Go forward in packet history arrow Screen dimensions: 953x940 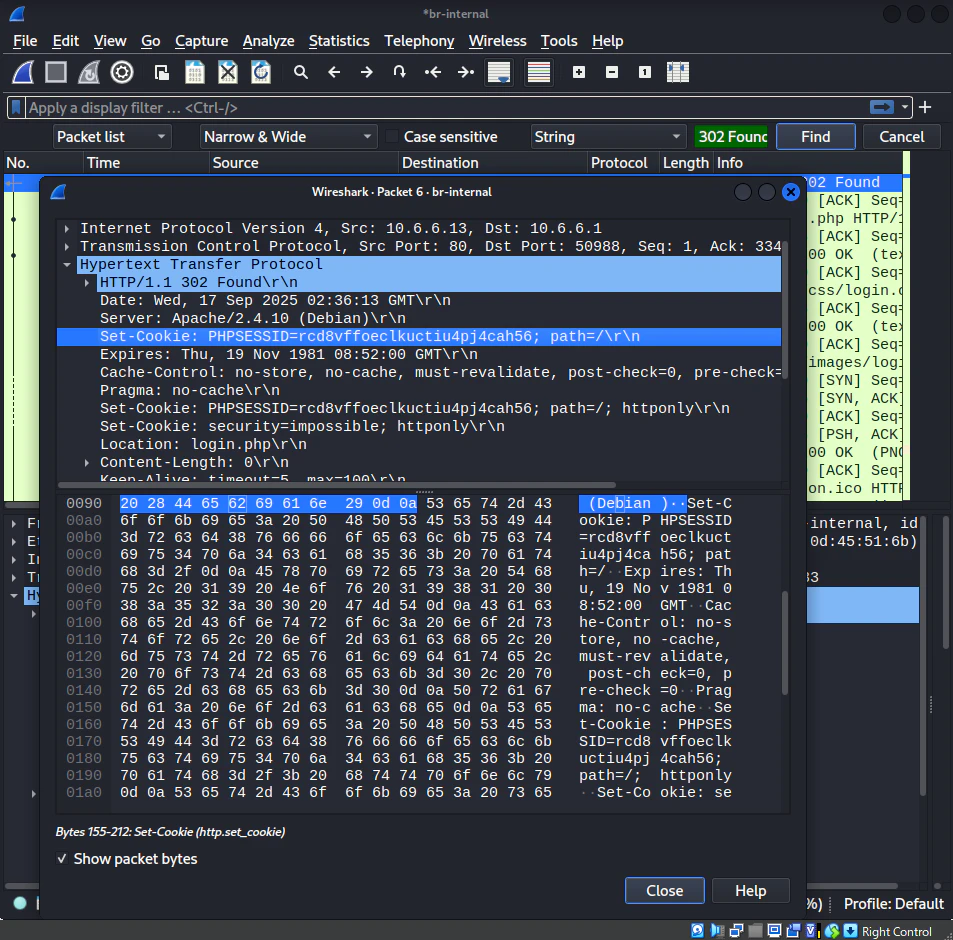tap(366, 72)
